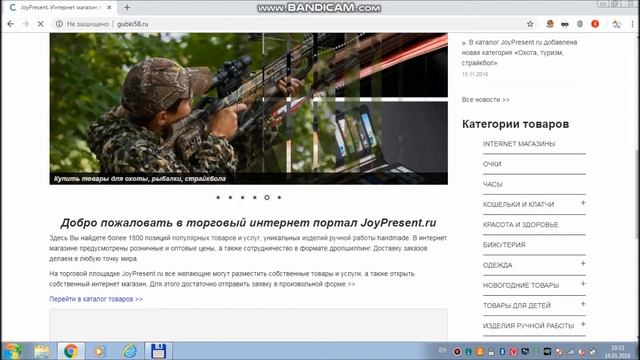Click the page vertical scrollbar
The width and height of the screenshot is (640, 360).
pos(637,195)
